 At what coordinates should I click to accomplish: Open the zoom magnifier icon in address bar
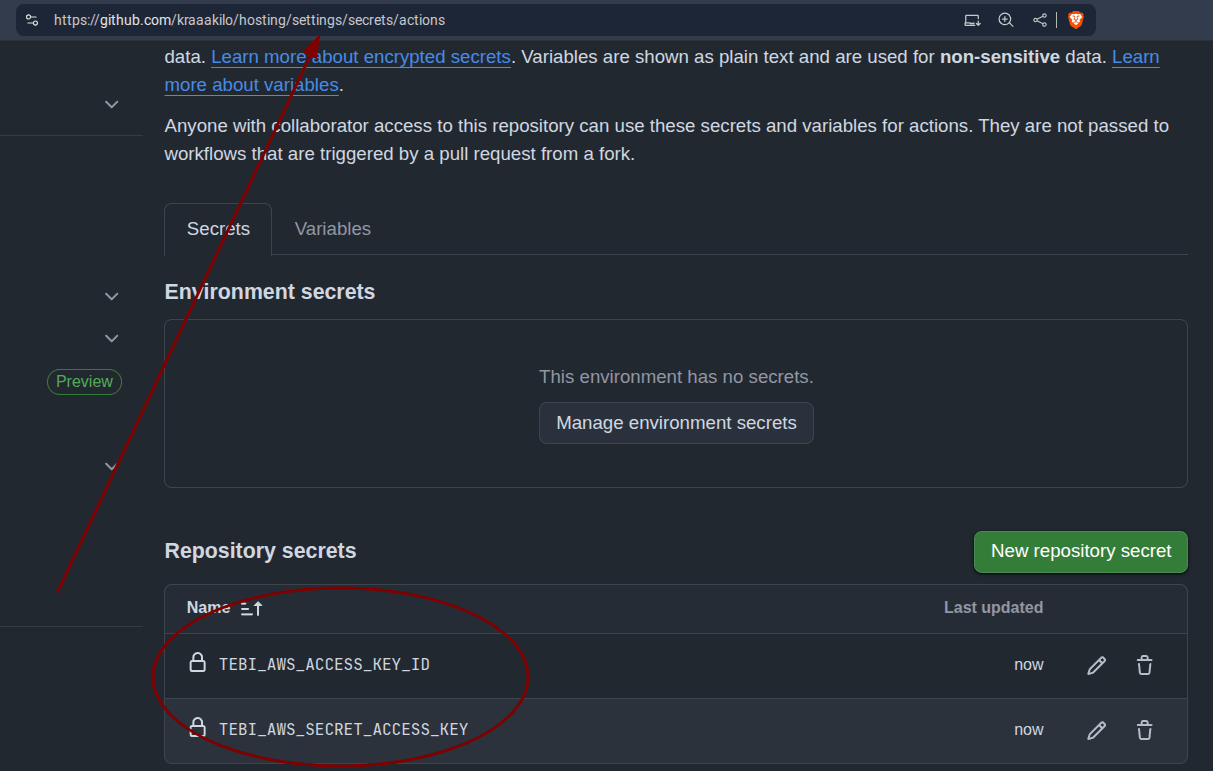point(1006,20)
